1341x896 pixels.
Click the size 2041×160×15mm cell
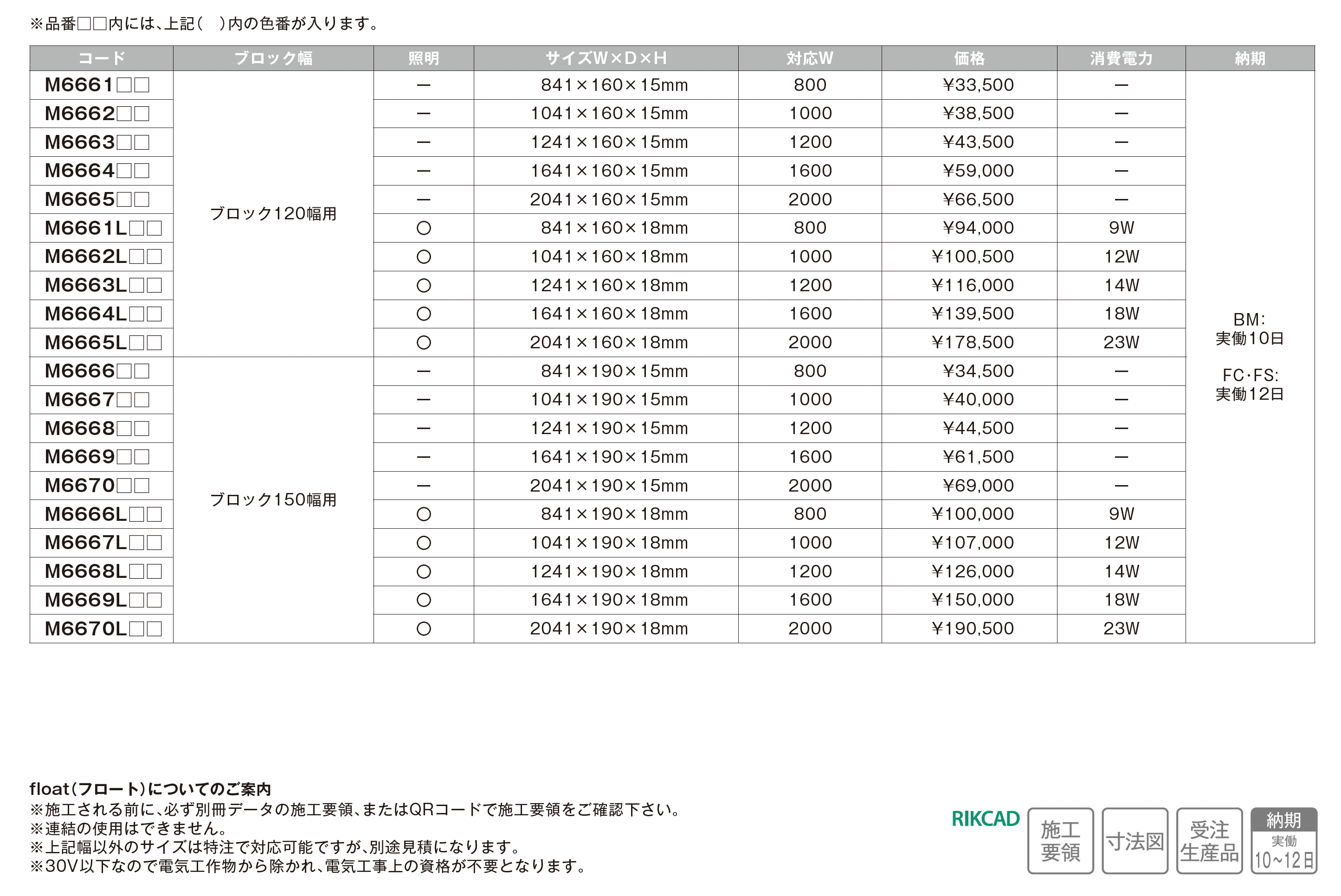click(x=608, y=199)
